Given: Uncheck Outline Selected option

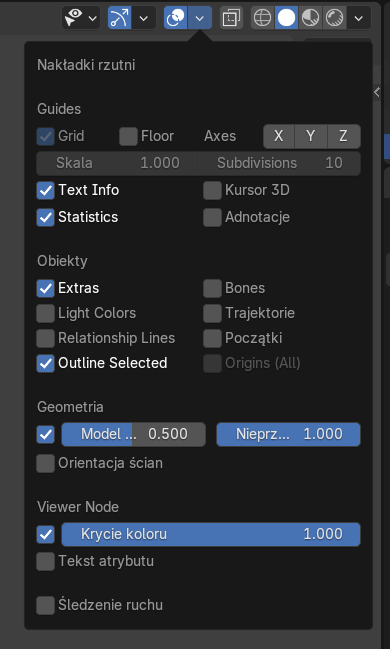Looking at the screenshot, I should [46, 363].
